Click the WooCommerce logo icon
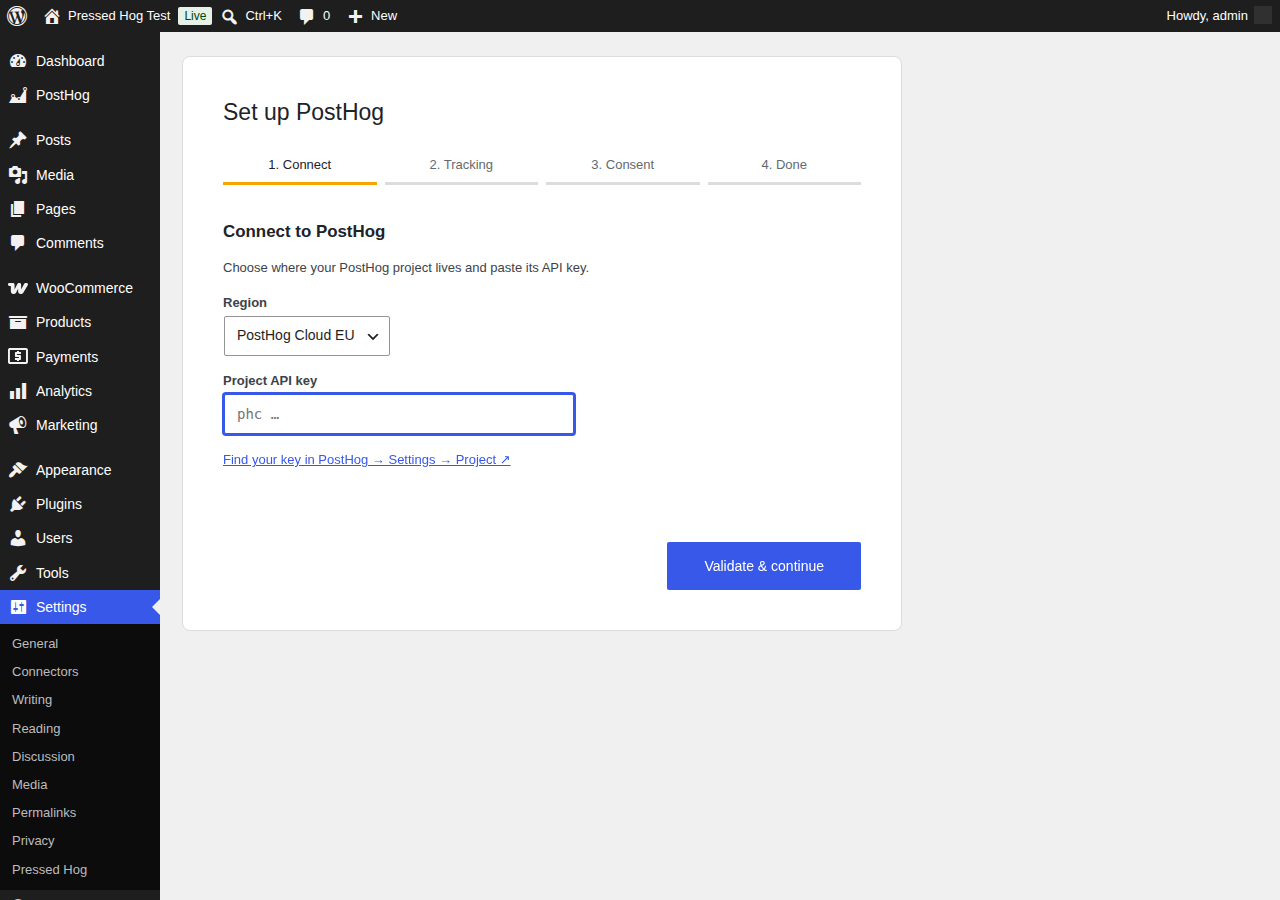This screenshot has width=1280, height=900. click(18, 288)
